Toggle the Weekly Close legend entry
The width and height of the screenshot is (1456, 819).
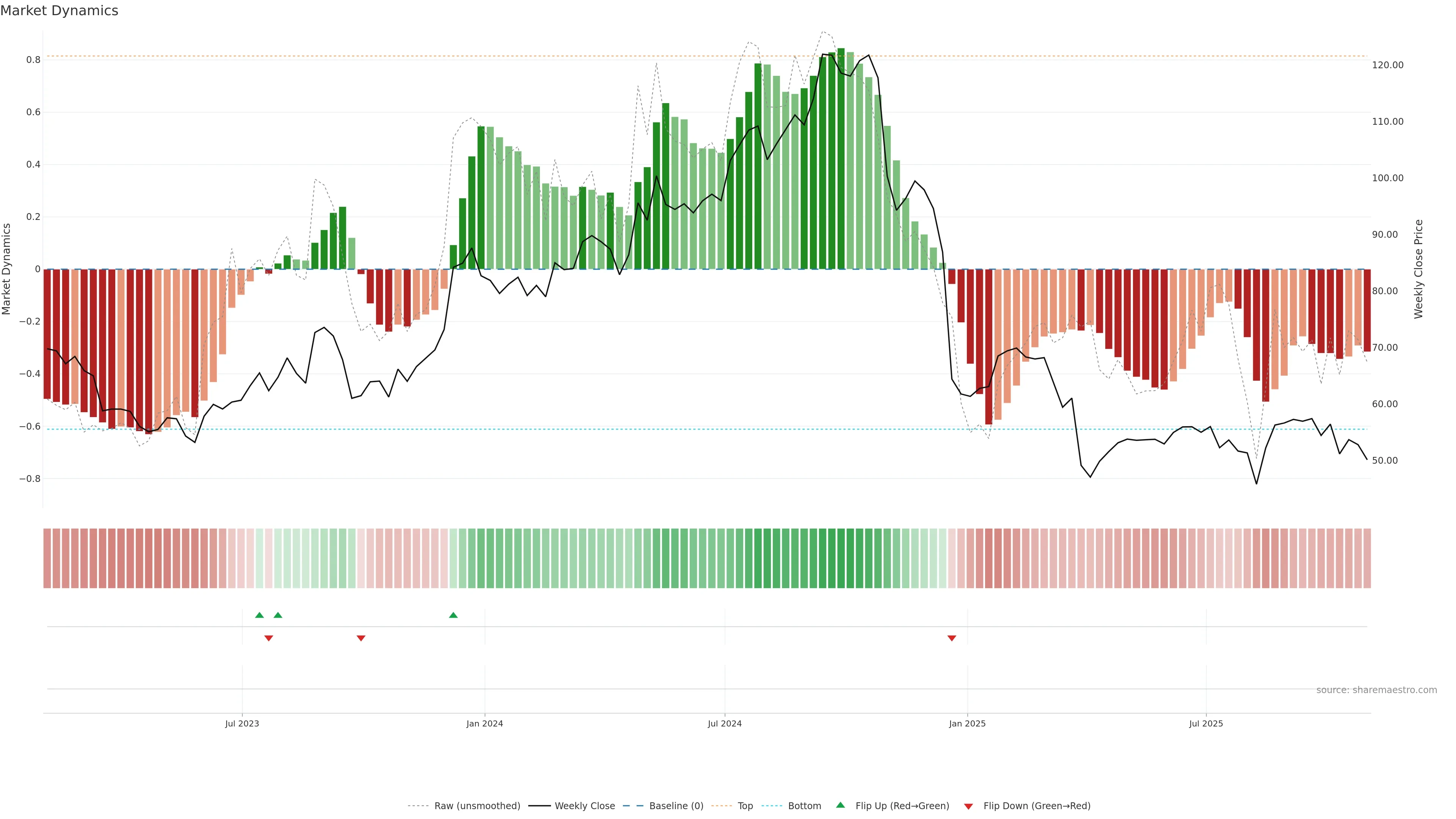pos(584,806)
